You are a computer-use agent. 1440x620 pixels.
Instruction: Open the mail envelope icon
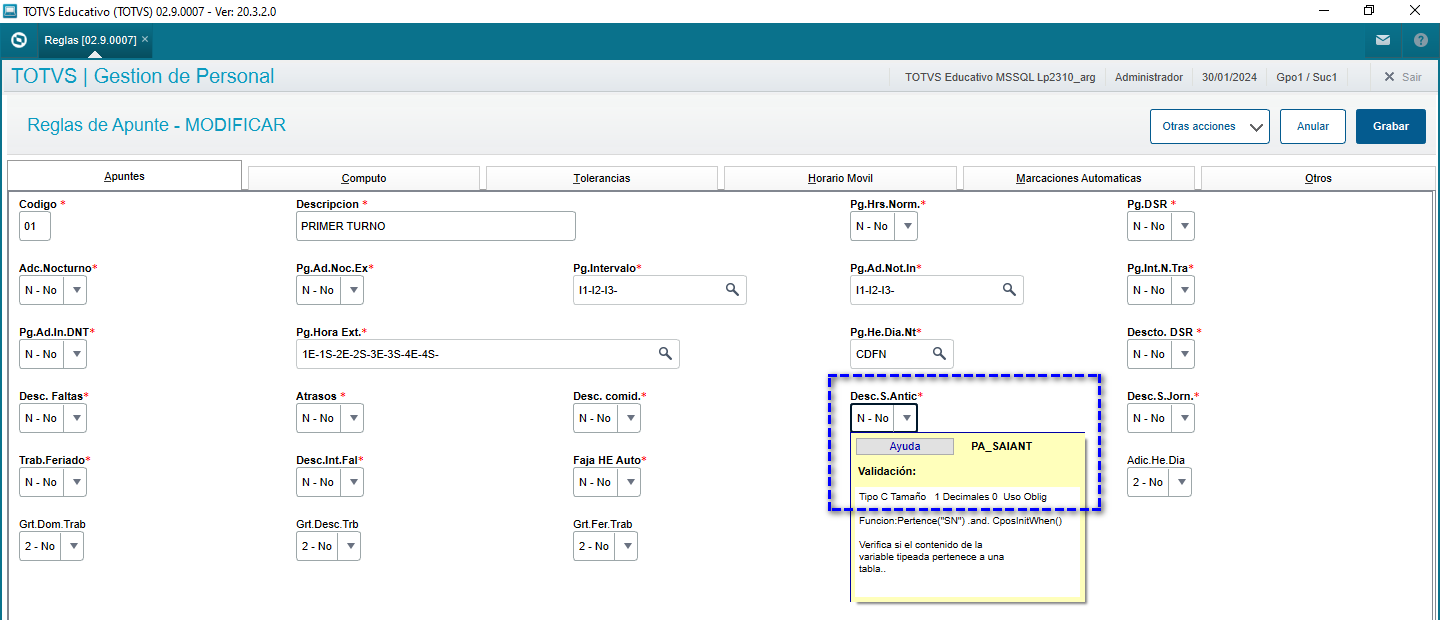(1383, 41)
